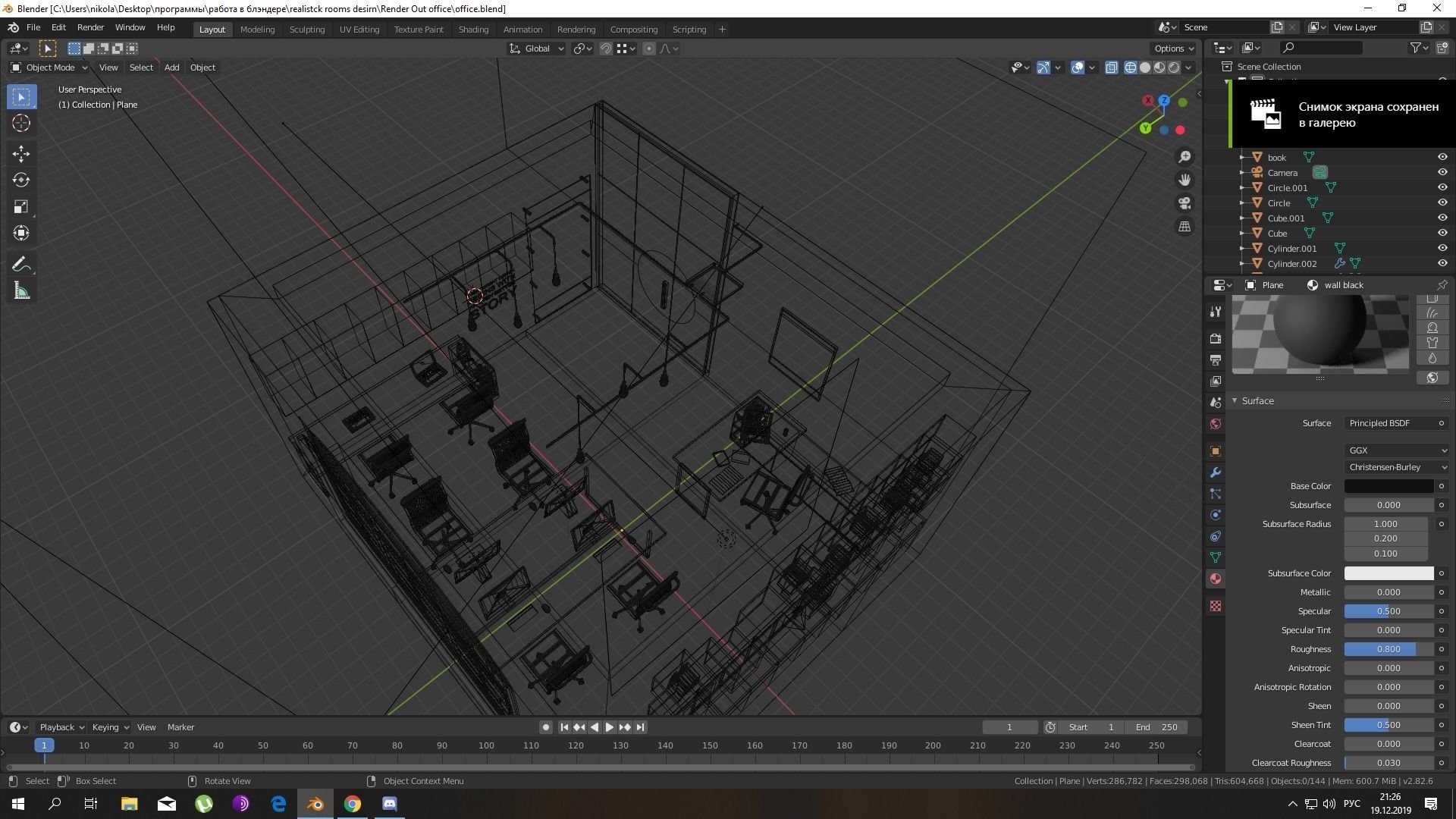Select the Transform tool
Image resolution: width=1456 pixels, height=819 pixels.
coord(21,233)
